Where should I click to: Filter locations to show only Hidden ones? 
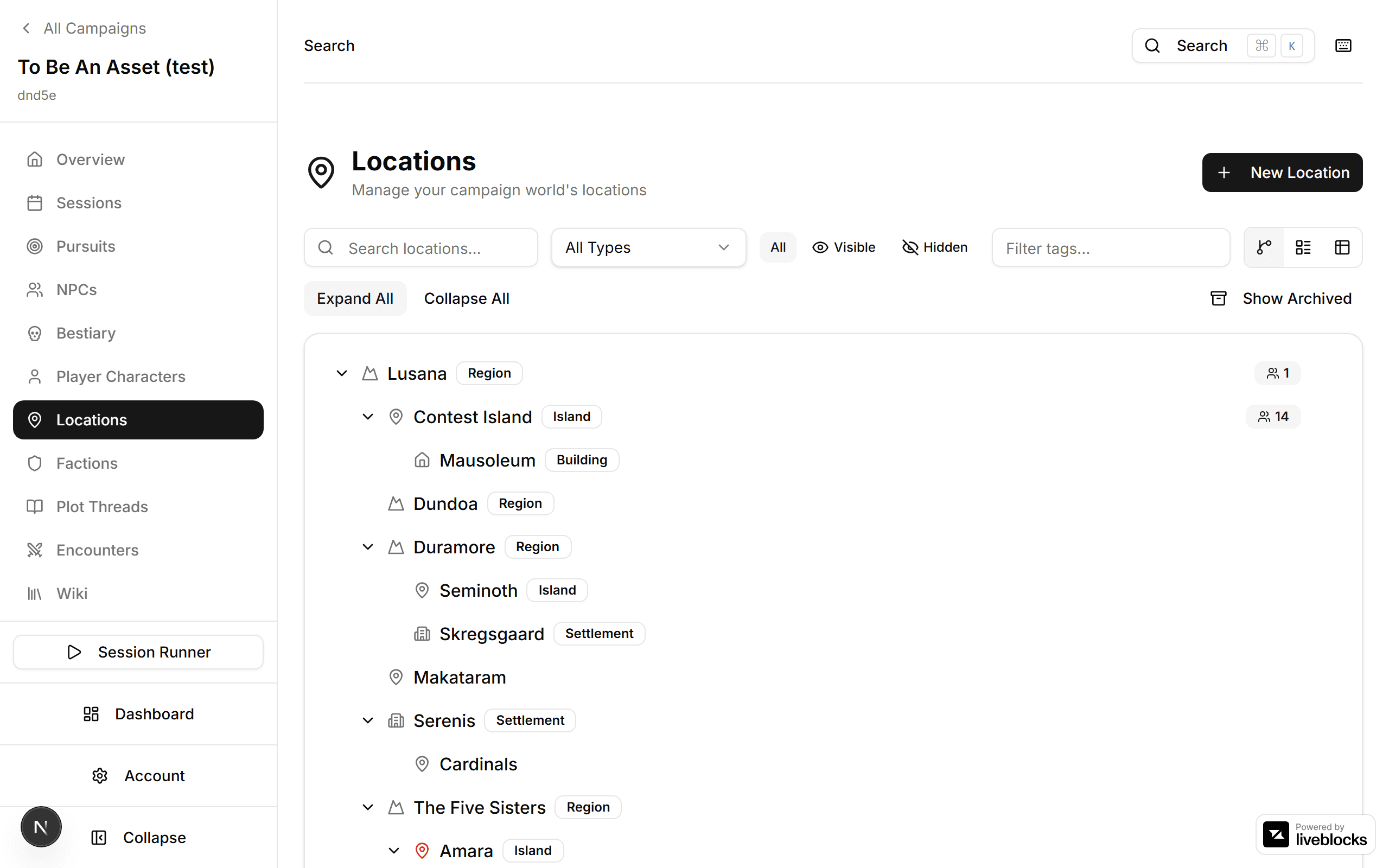pos(934,247)
